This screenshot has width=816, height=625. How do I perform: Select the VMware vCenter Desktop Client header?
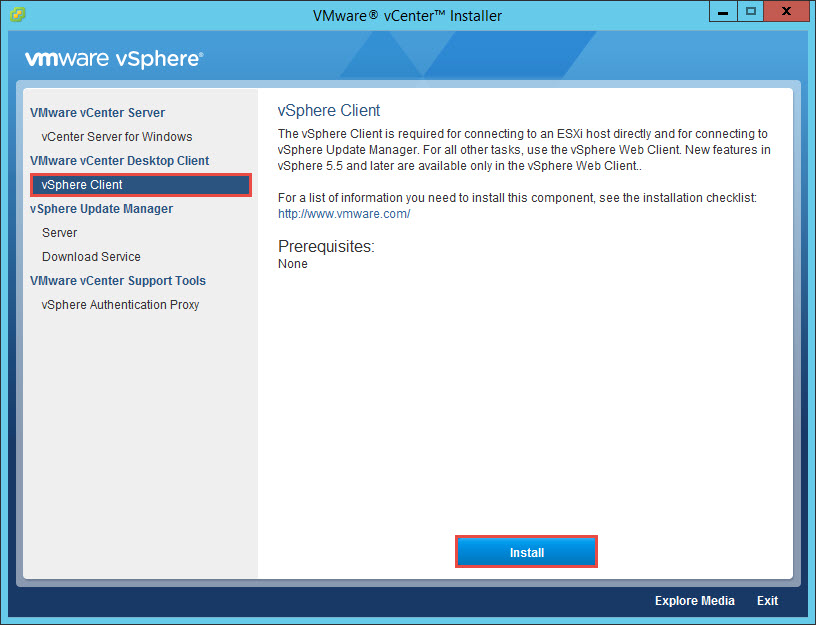[119, 160]
